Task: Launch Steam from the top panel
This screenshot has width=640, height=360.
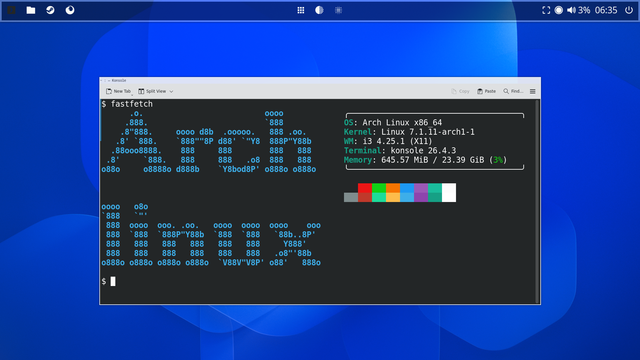Action: 50,10
